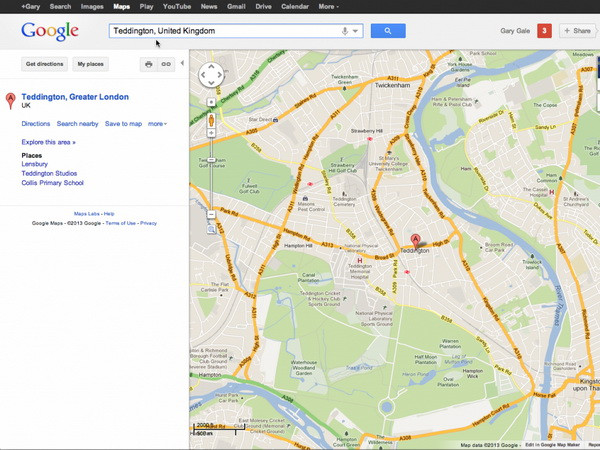The height and width of the screenshot is (450, 600).
Task: Click the Cassel Hospital H icon
Action: pos(551,192)
